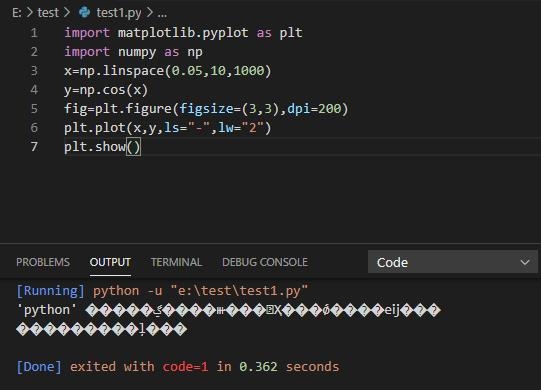The height and width of the screenshot is (390, 541).
Task: Click the chevron after test1.py breadcrumb
Action: (150, 13)
